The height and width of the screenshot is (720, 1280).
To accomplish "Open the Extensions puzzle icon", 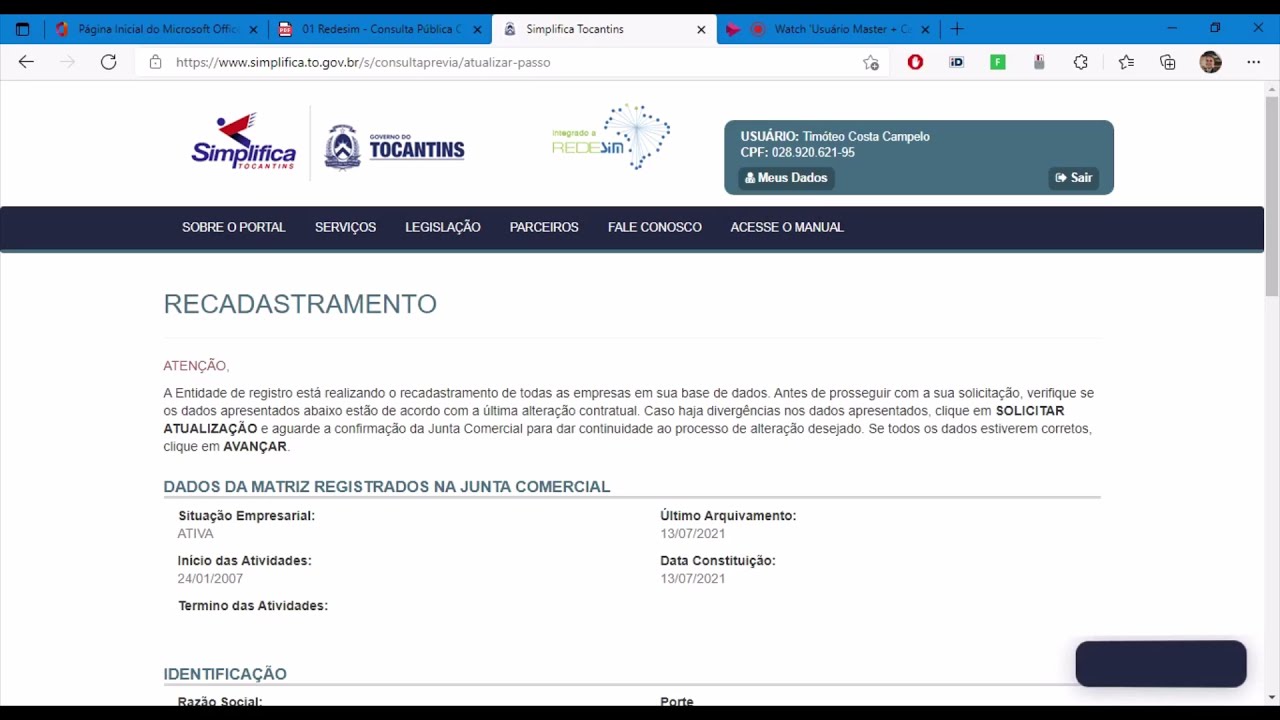I will click(1081, 62).
